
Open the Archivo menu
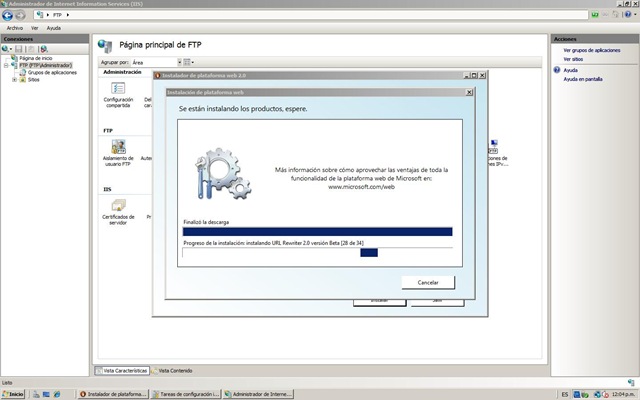click(15, 28)
